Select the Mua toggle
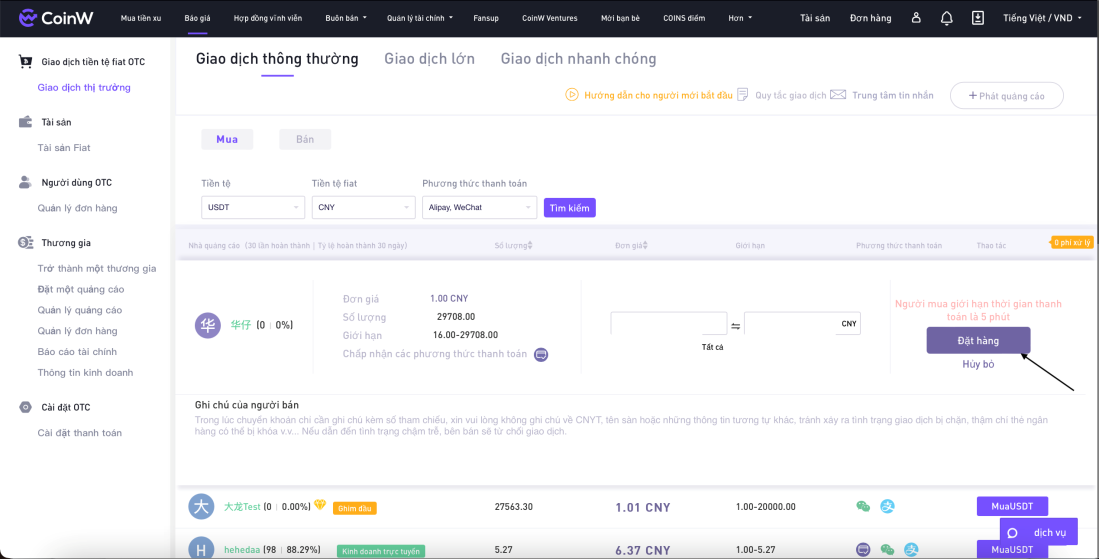The height and width of the screenshot is (559, 1099). click(x=227, y=139)
